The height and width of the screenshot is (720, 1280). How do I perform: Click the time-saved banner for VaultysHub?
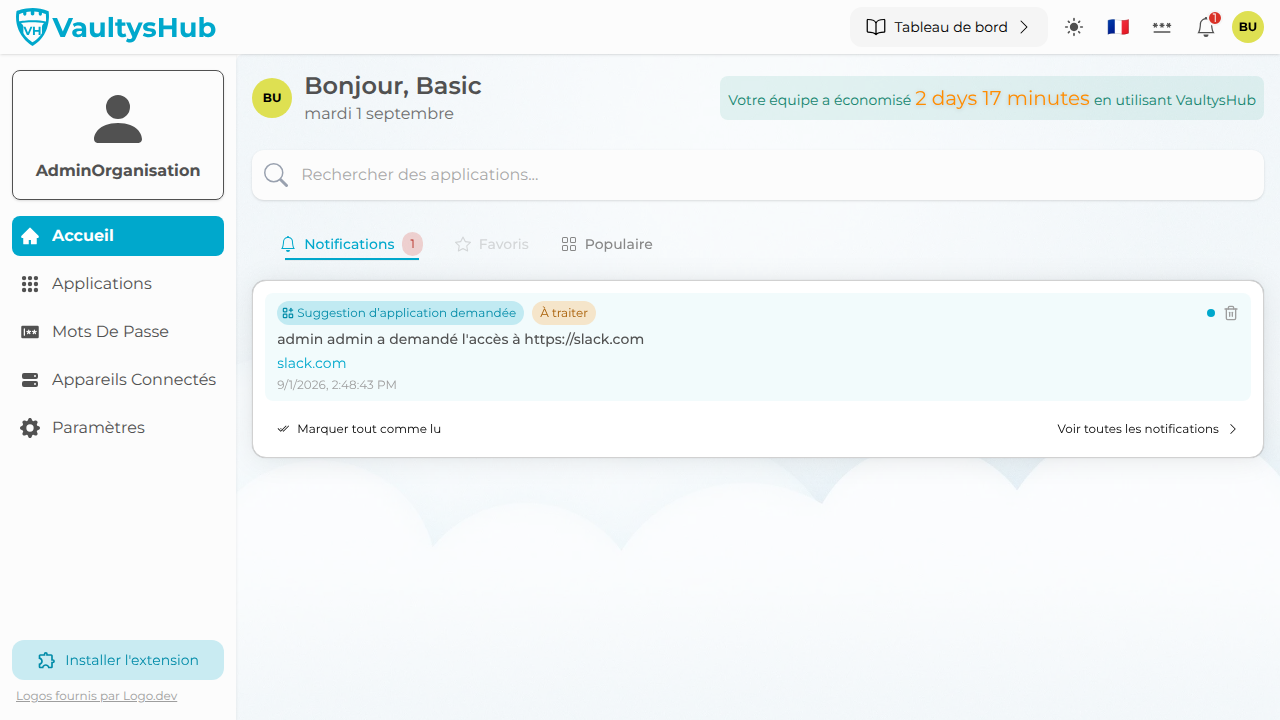point(992,99)
